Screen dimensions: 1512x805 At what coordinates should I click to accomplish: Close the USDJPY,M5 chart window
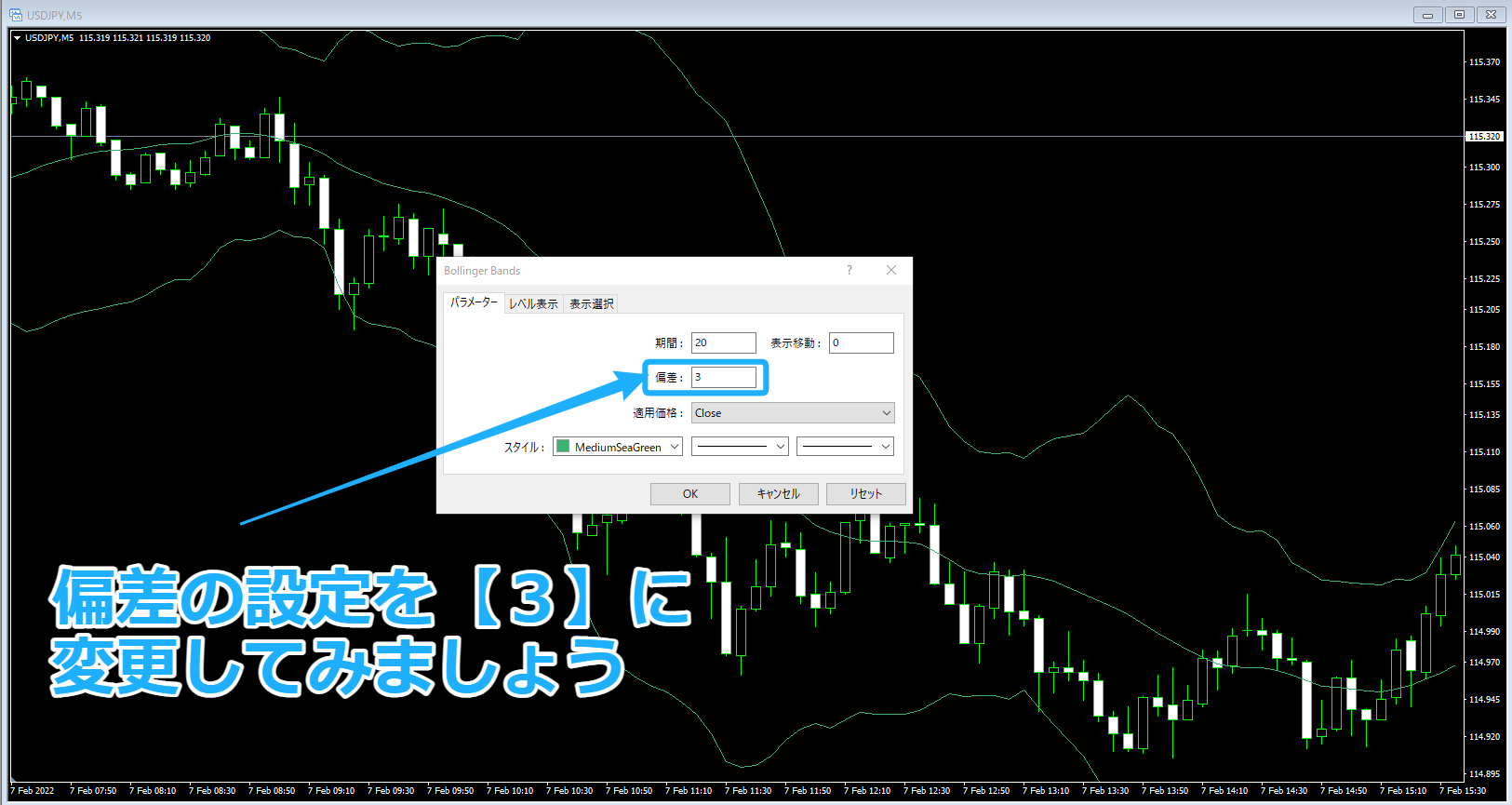coord(1491,15)
